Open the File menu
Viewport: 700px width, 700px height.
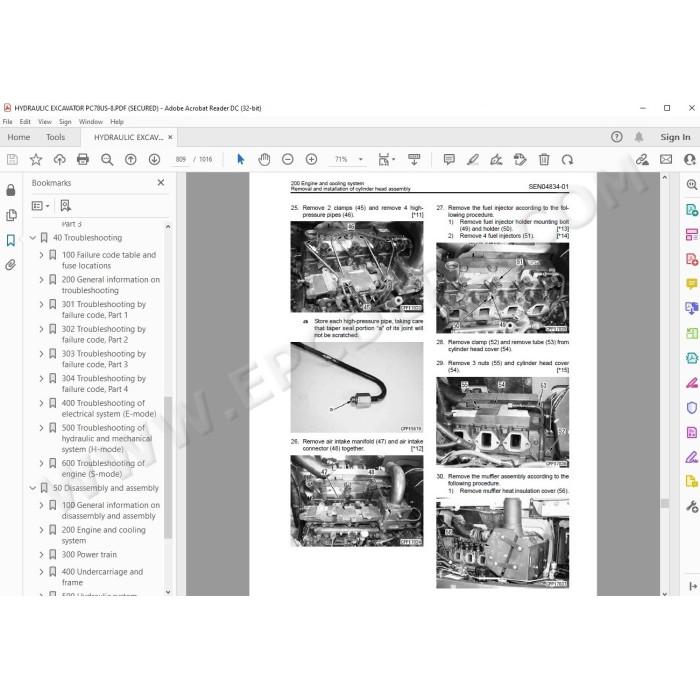tap(8, 121)
